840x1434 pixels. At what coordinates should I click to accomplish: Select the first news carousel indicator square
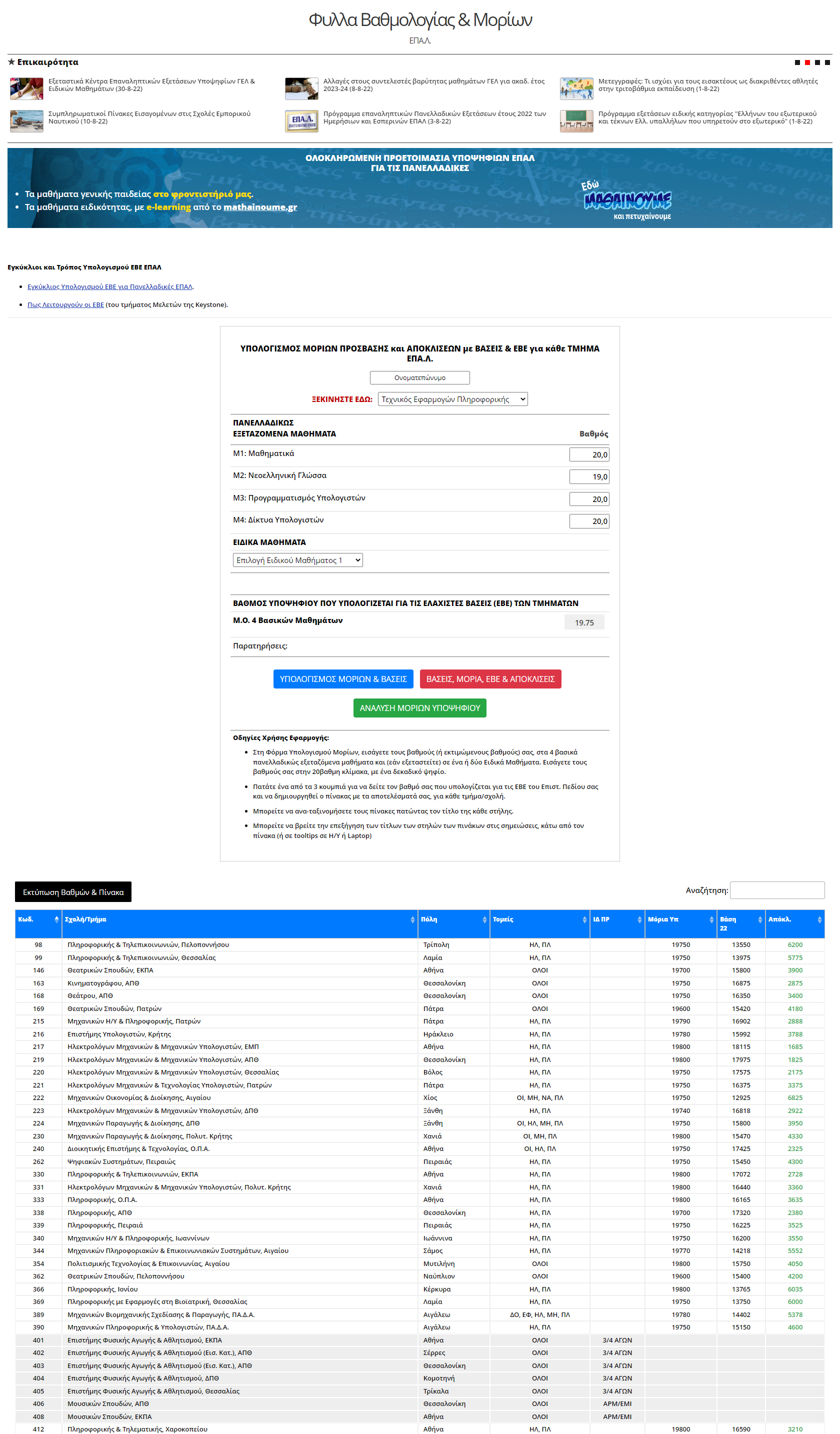tap(797, 62)
